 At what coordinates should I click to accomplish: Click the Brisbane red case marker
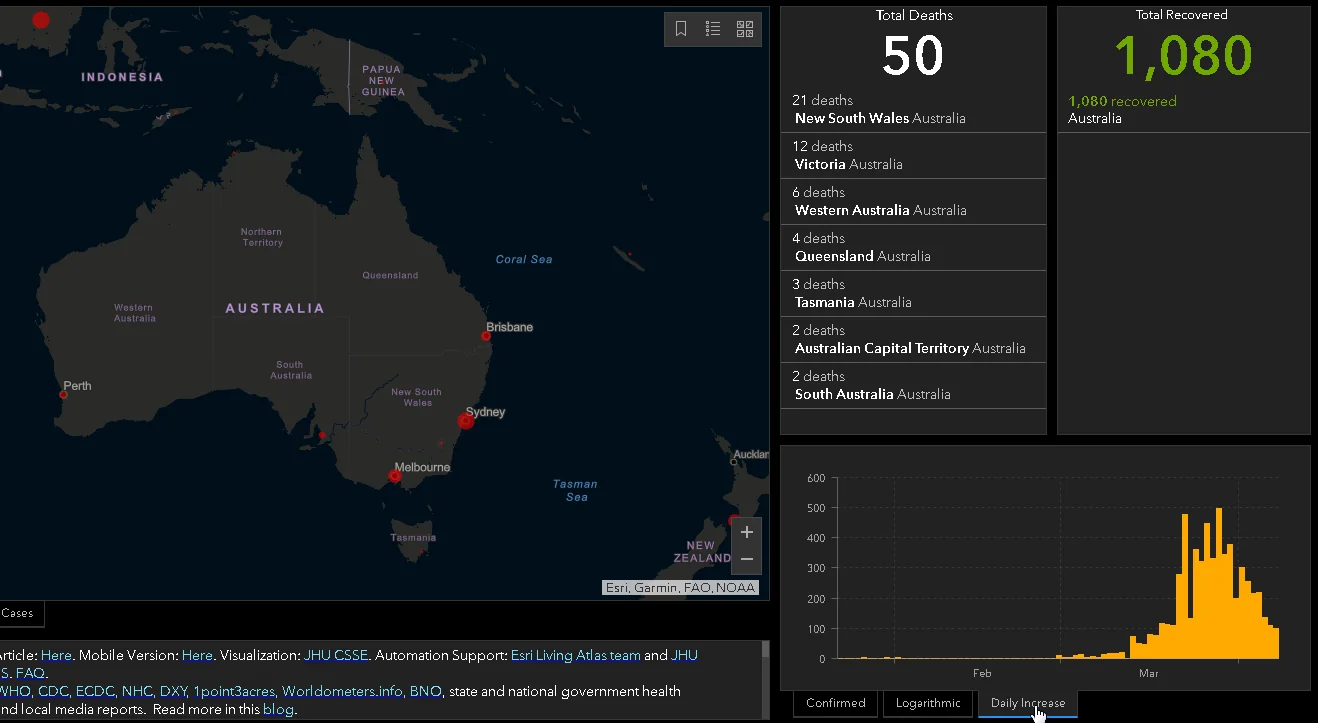pos(486,336)
